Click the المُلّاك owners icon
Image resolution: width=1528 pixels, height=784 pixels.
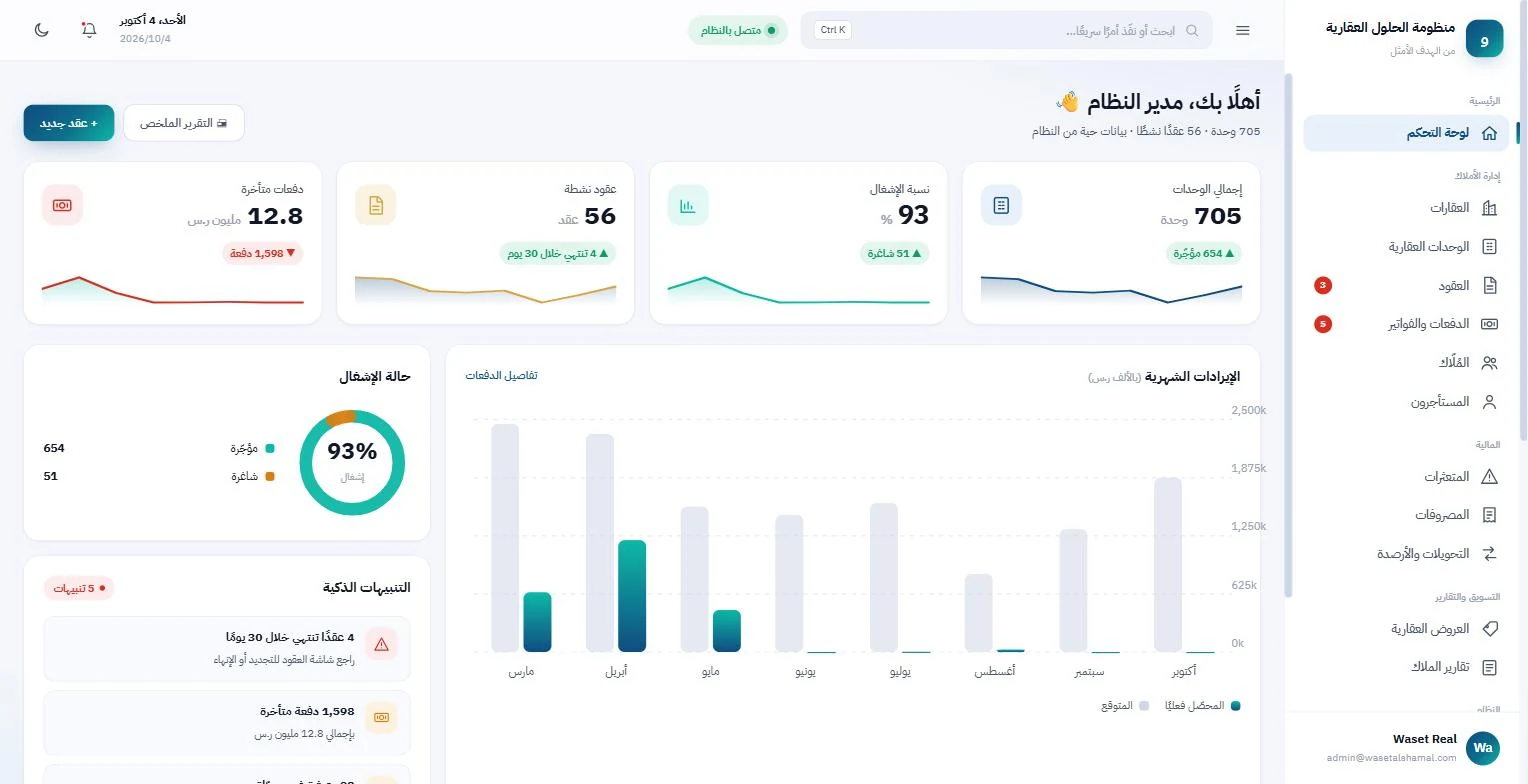click(1489, 363)
